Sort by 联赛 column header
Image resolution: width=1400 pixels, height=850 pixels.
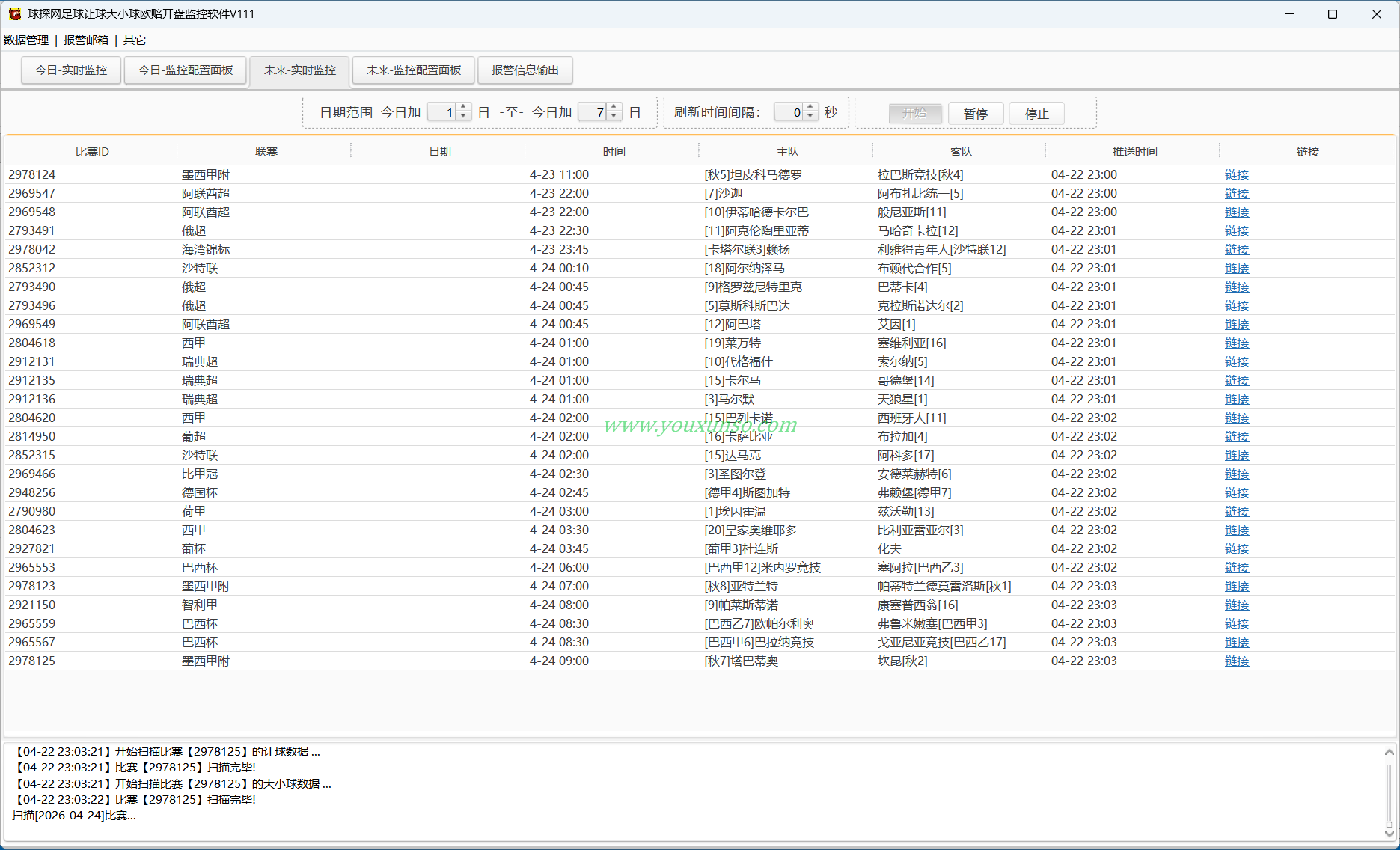[266, 152]
